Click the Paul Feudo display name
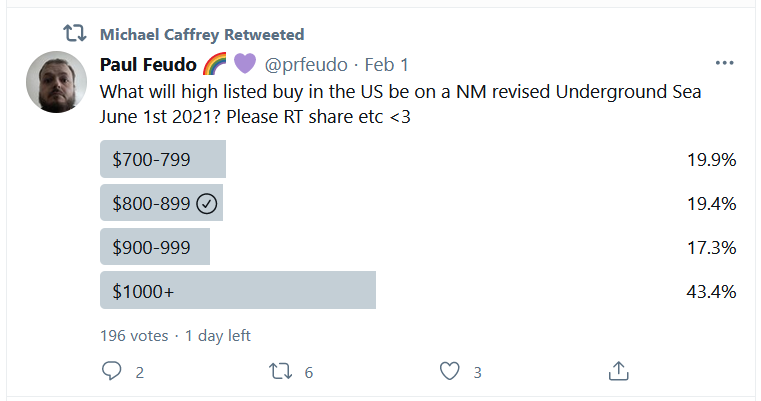This screenshot has width=761, height=401. click(x=148, y=65)
